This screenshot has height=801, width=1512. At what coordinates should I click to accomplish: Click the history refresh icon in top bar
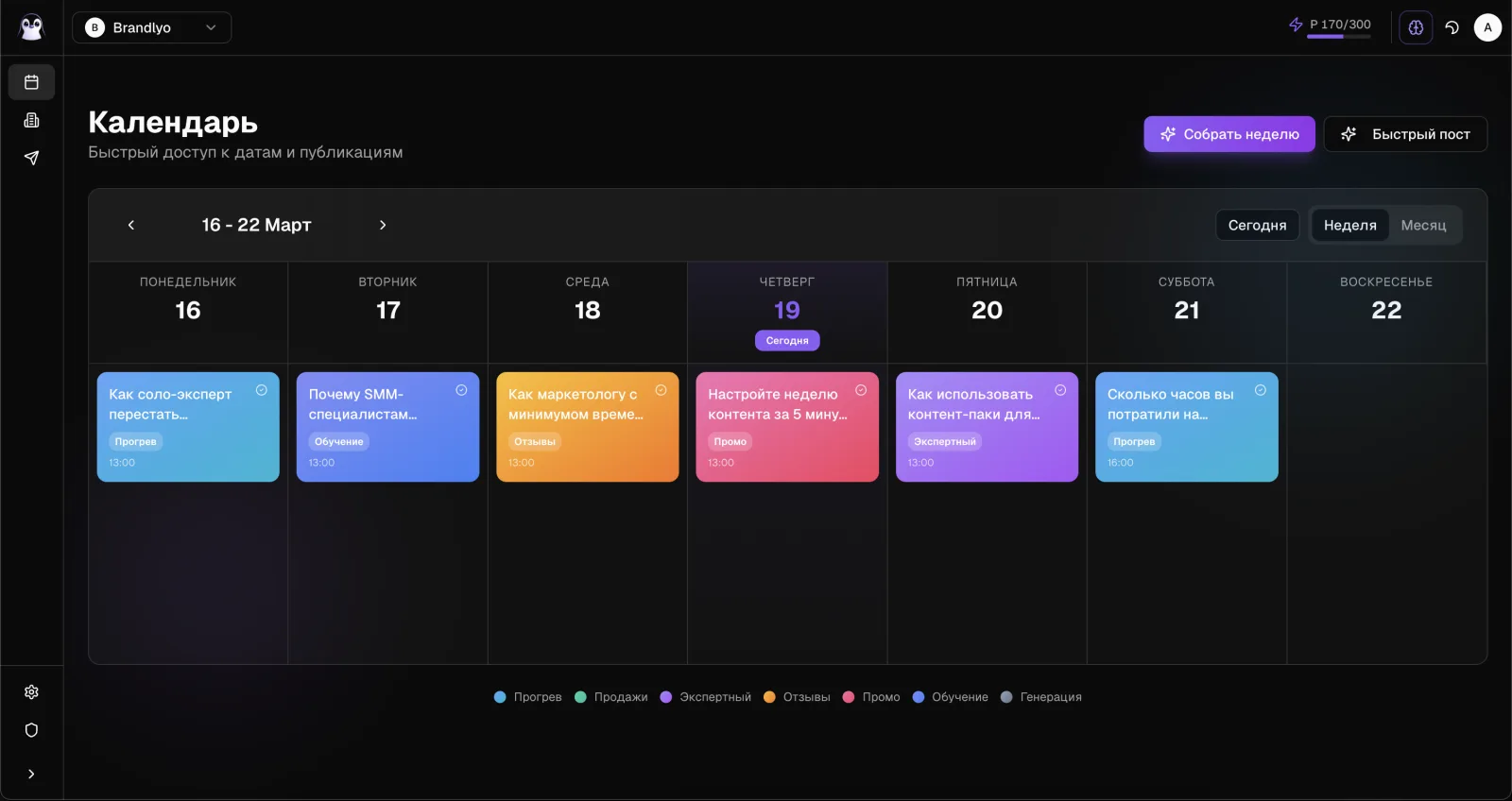click(x=1452, y=27)
